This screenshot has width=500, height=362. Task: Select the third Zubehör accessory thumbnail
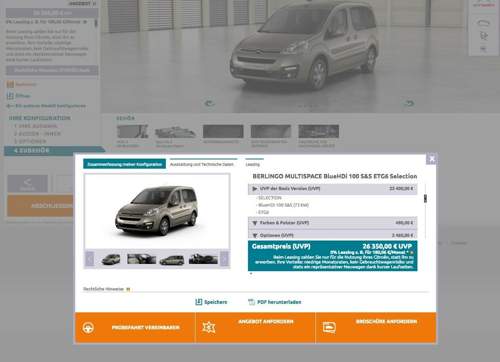tap(223, 131)
